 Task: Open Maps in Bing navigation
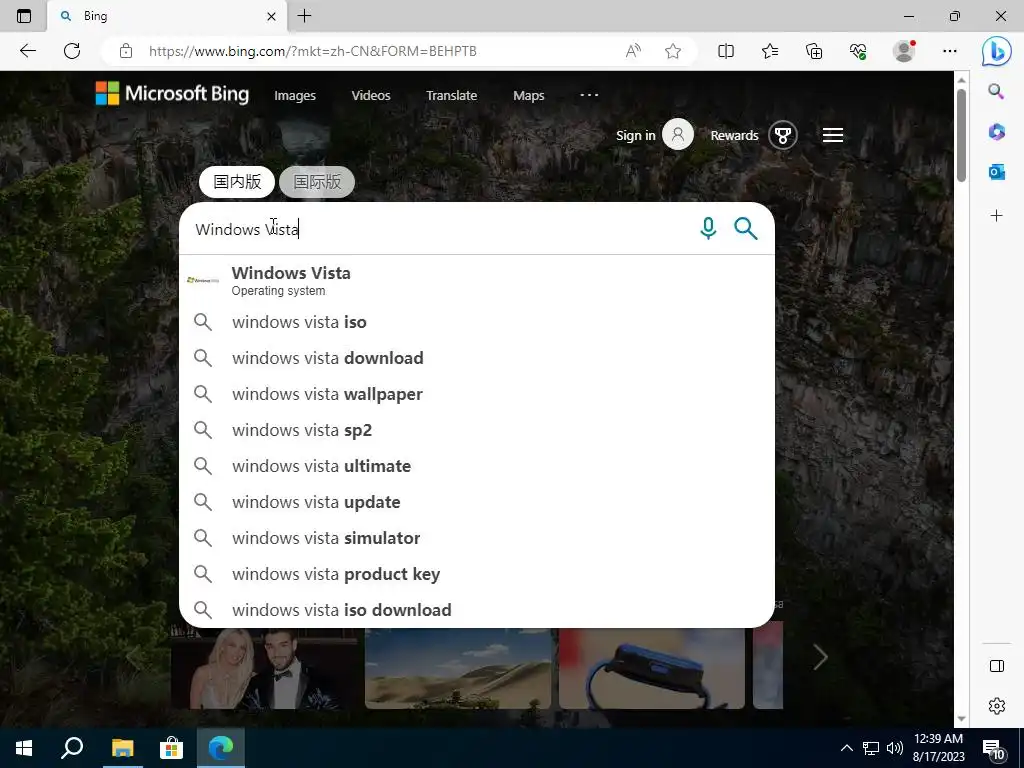[528, 96]
